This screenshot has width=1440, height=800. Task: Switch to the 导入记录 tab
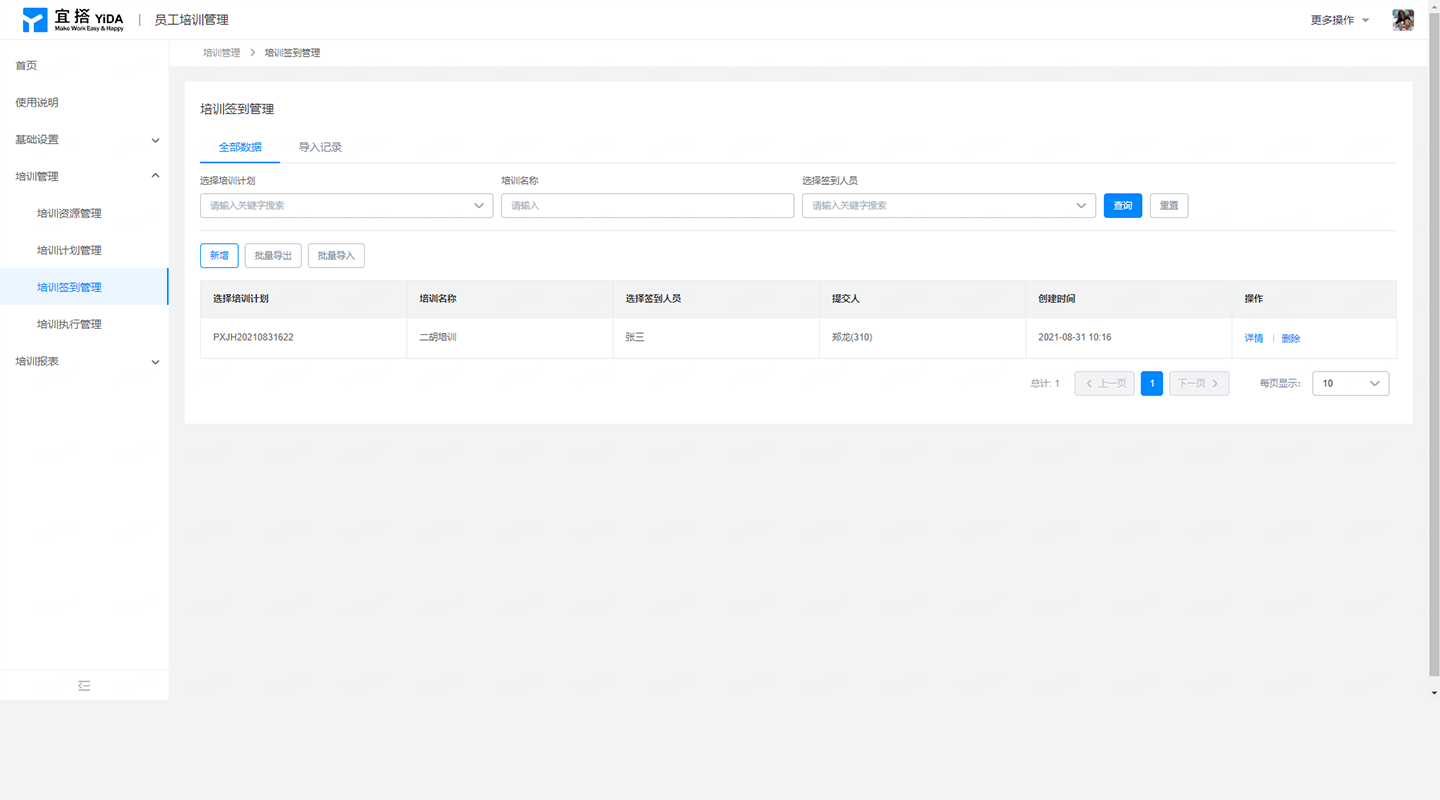[x=320, y=147]
